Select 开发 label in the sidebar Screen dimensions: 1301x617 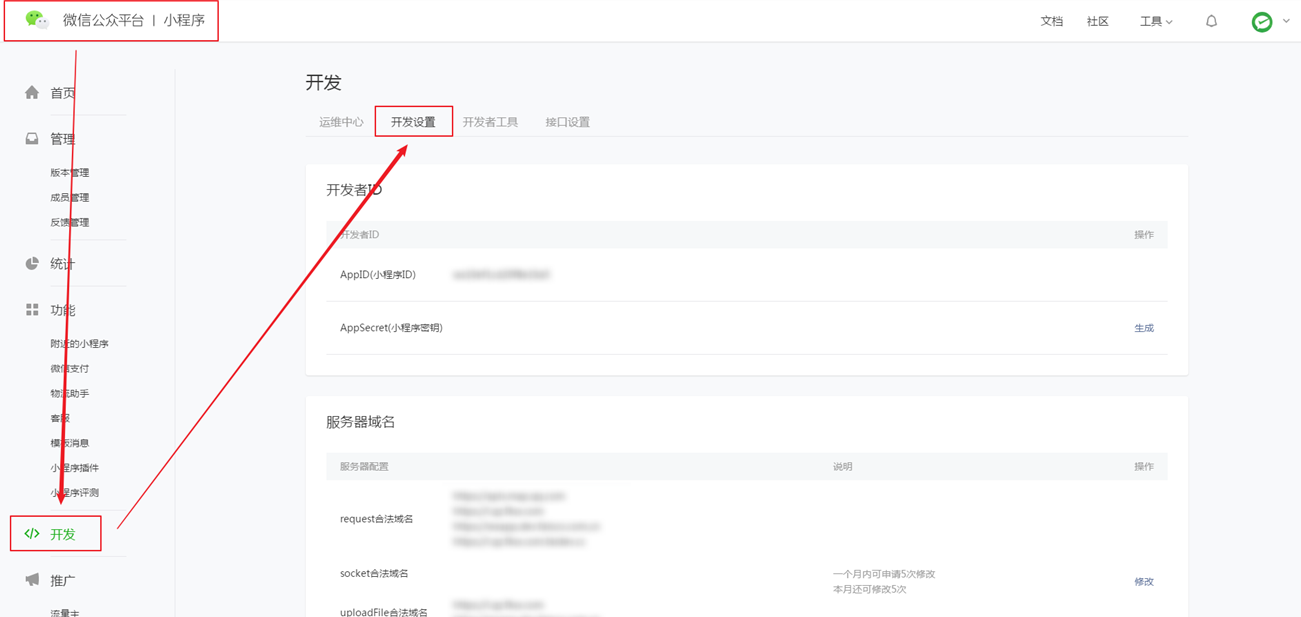[63, 535]
